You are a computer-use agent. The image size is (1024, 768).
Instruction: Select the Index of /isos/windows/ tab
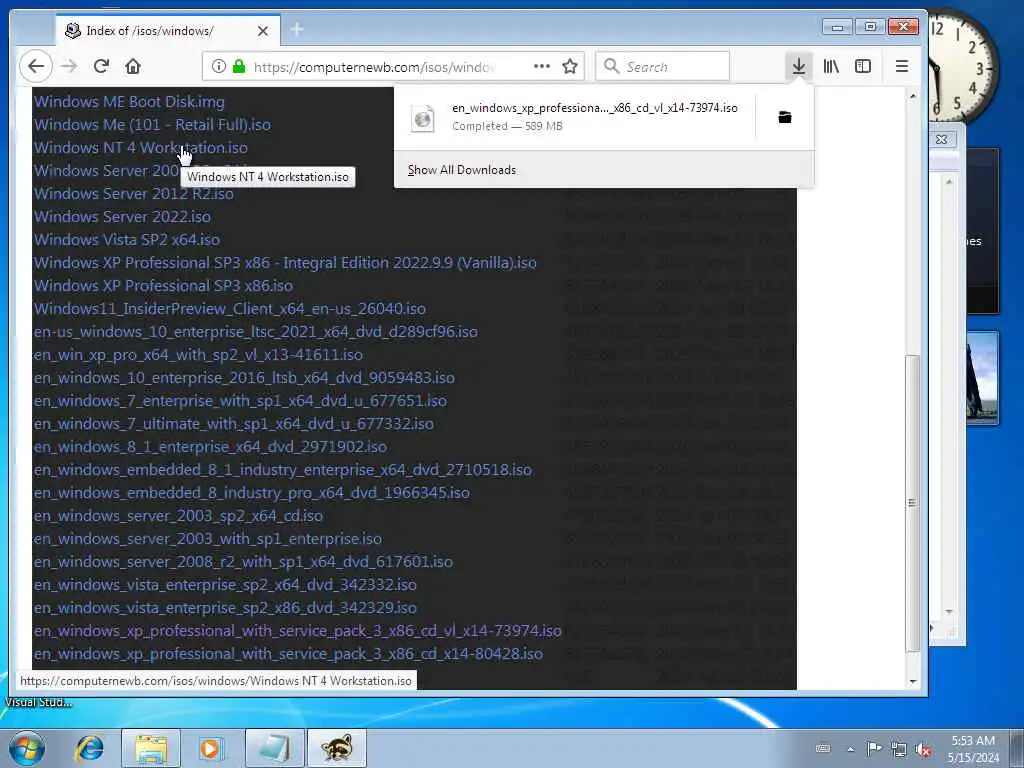click(168, 31)
